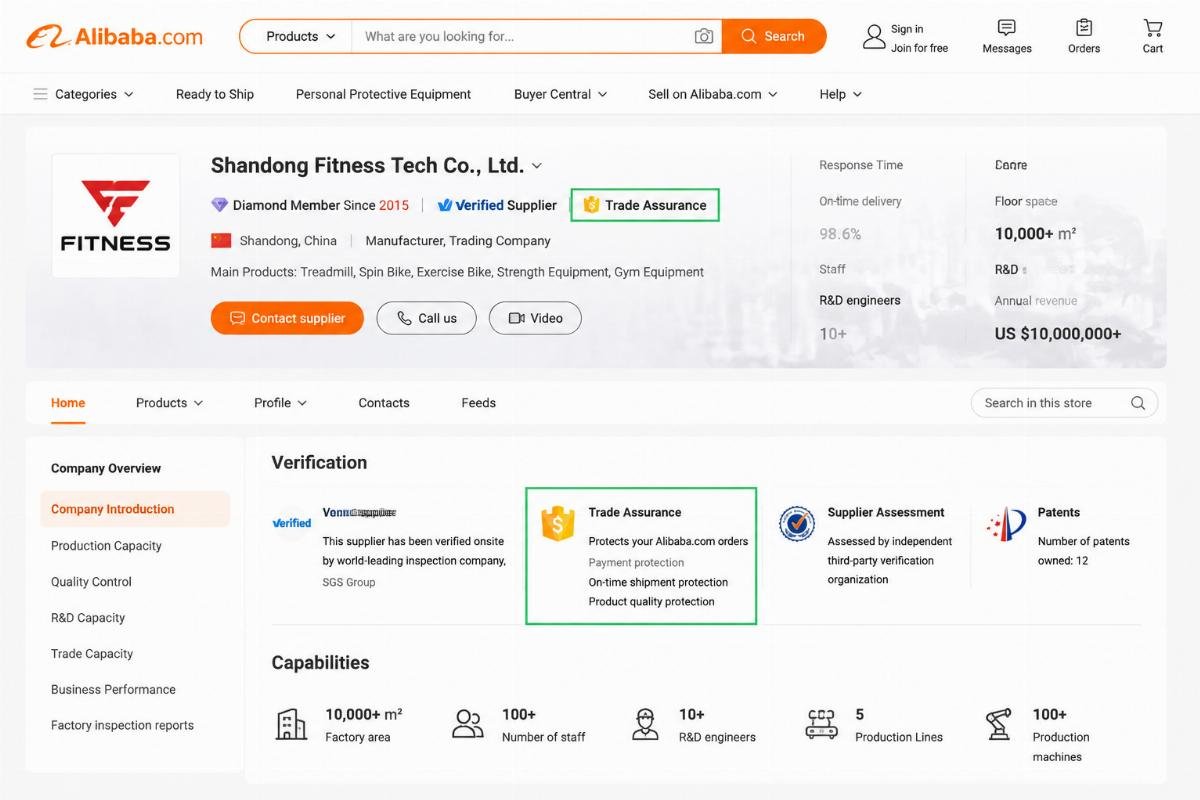This screenshot has height=800, width=1200.
Task: Click the Diamond Member gem icon
Action: coord(219,205)
